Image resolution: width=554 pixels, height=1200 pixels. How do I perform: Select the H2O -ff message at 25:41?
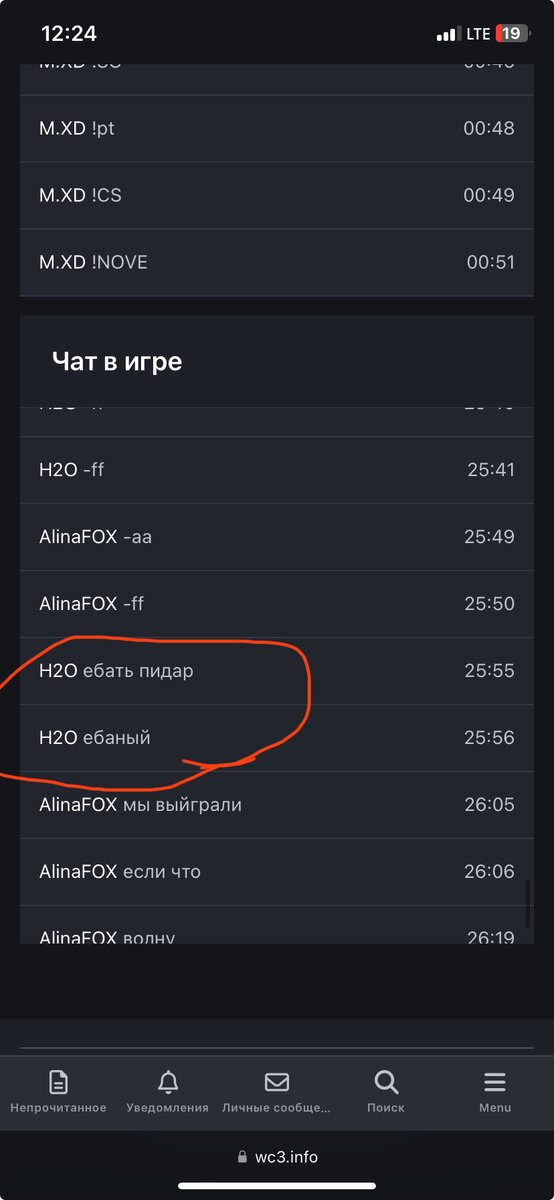(x=277, y=470)
